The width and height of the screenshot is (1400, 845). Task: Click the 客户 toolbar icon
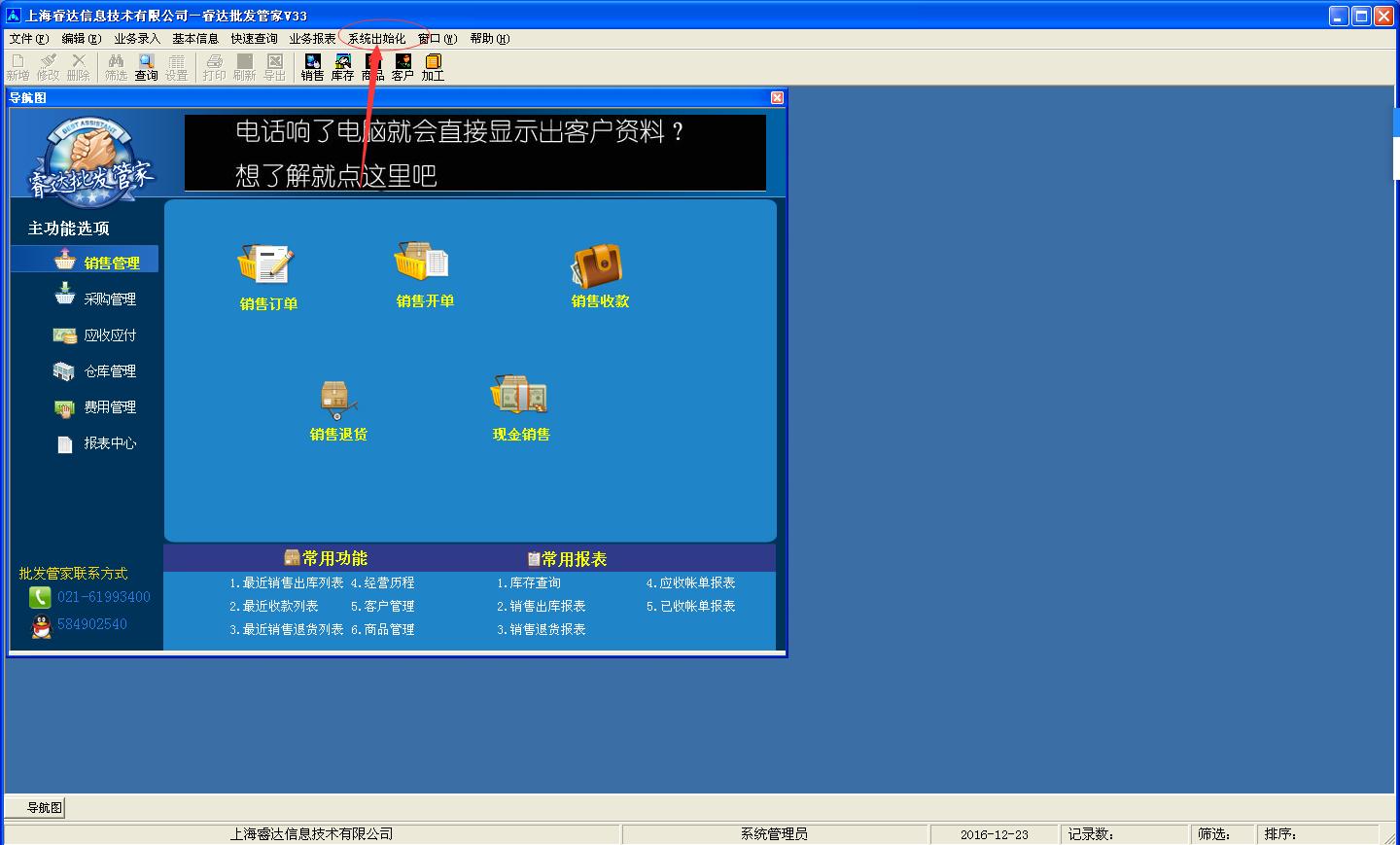[402, 67]
